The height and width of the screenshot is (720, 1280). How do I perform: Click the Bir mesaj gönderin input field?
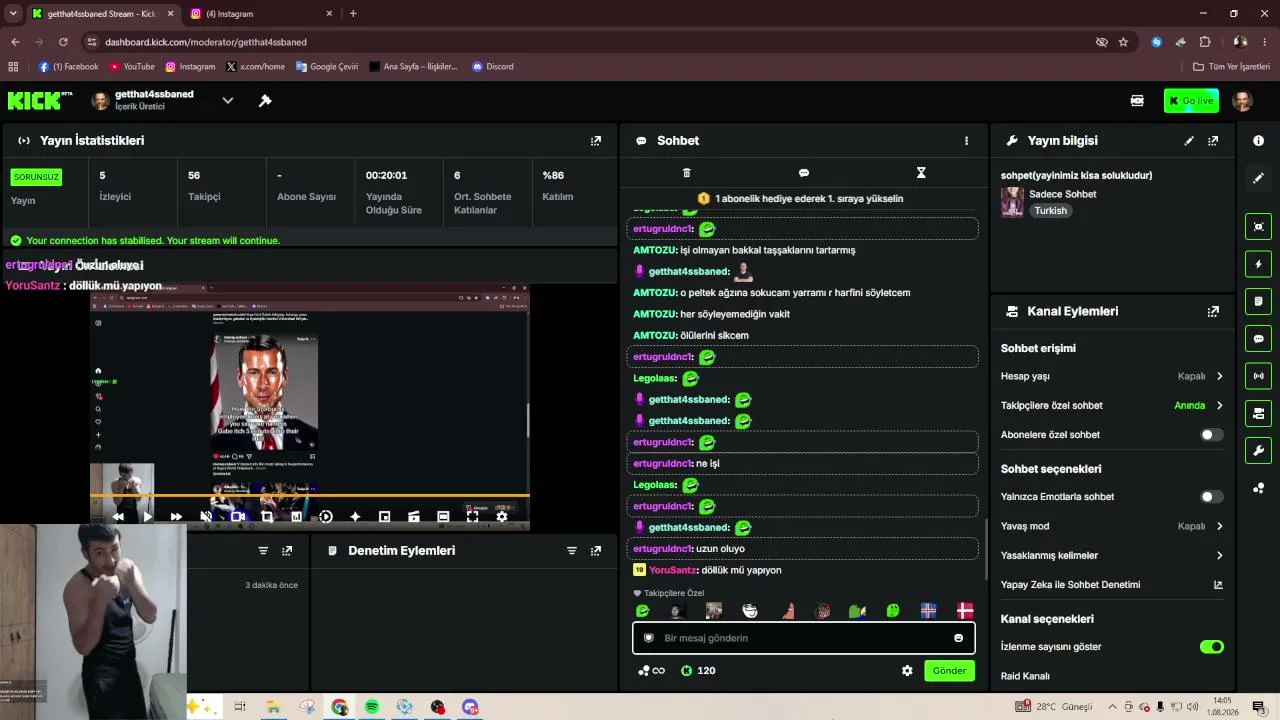click(x=803, y=638)
